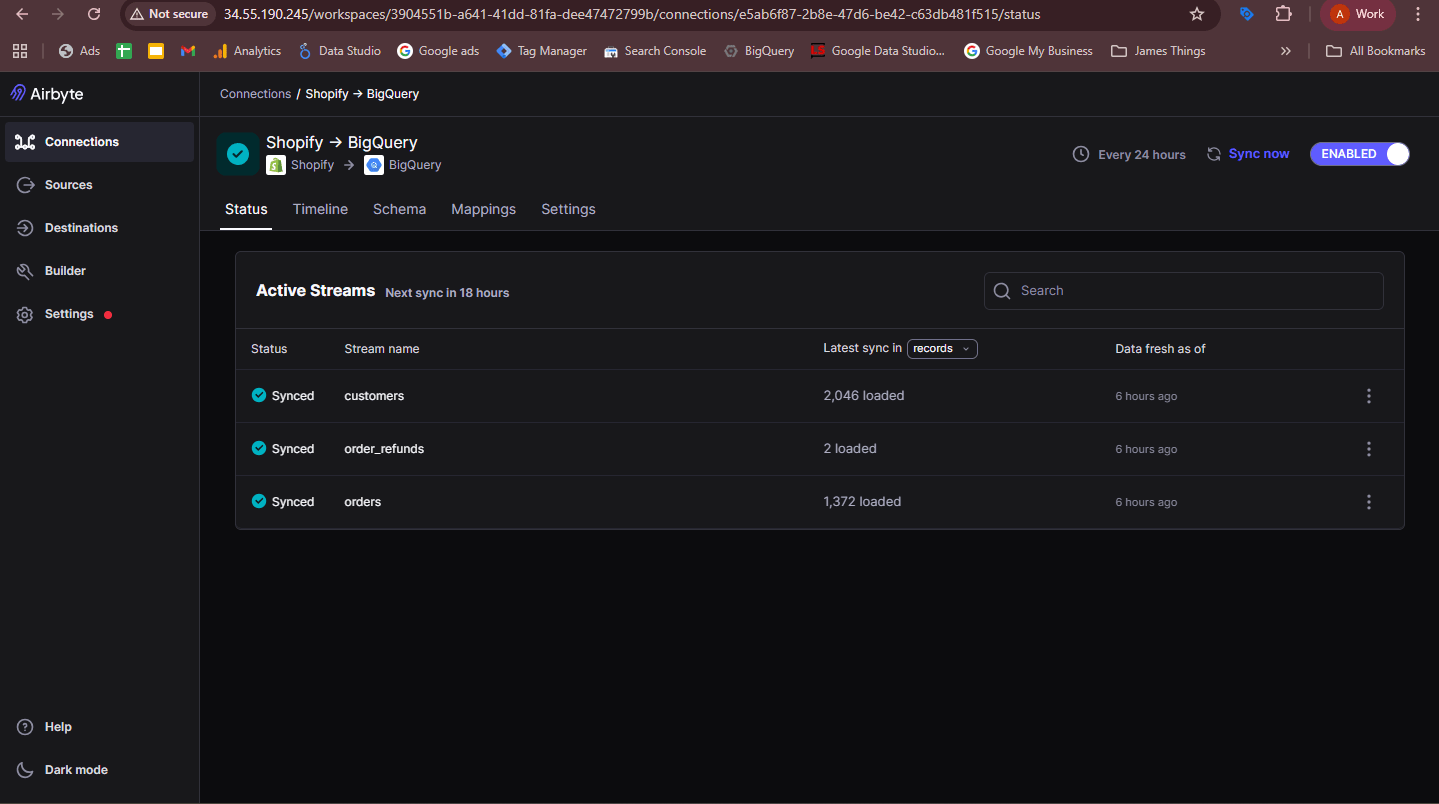1439x804 pixels.
Task: Select the Status tab
Action: (x=246, y=209)
